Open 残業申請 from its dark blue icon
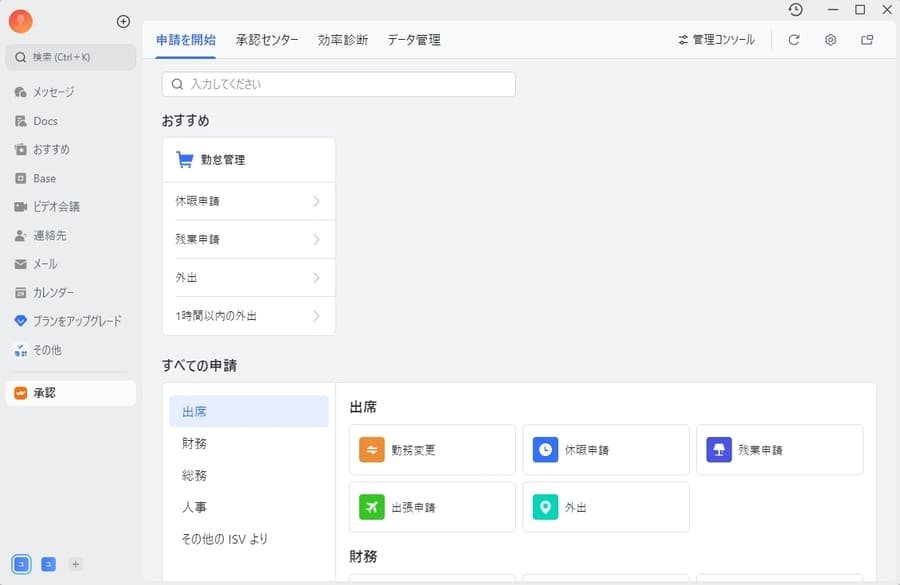 [x=719, y=449]
